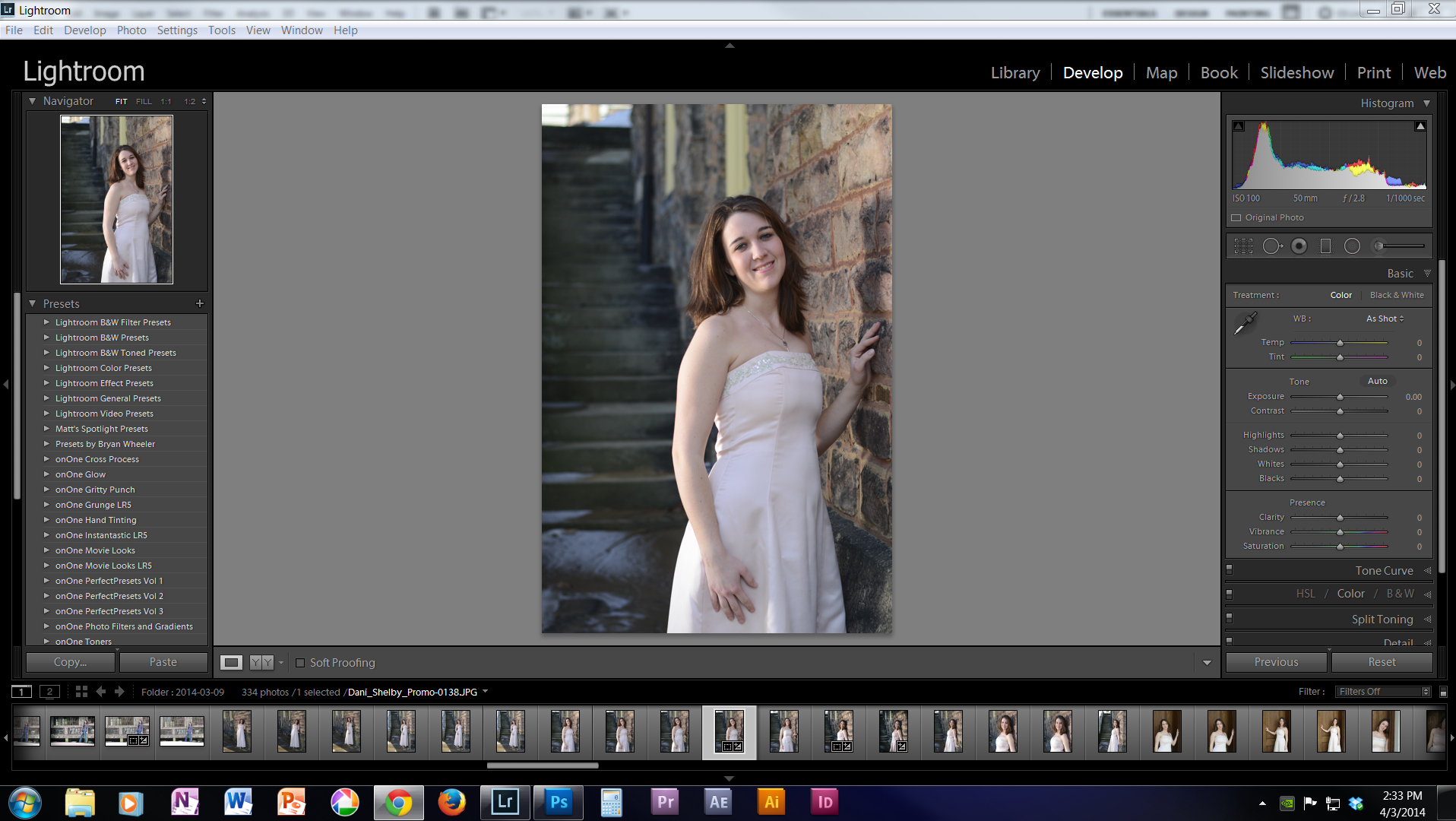Pick the White Balance Selector eyedropper
Viewport: 1456px width, 821px height.
[1246, 323]
